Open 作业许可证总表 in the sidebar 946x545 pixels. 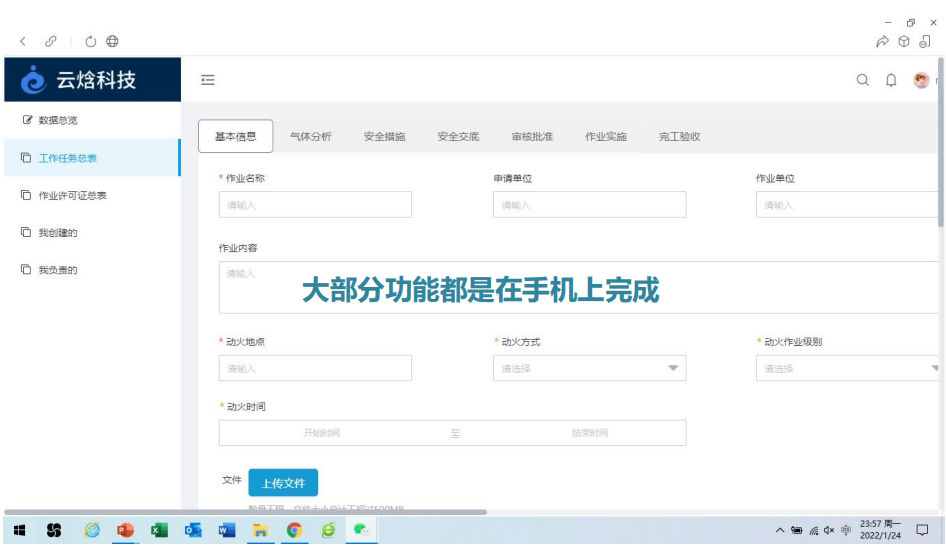tap(72, 195)
